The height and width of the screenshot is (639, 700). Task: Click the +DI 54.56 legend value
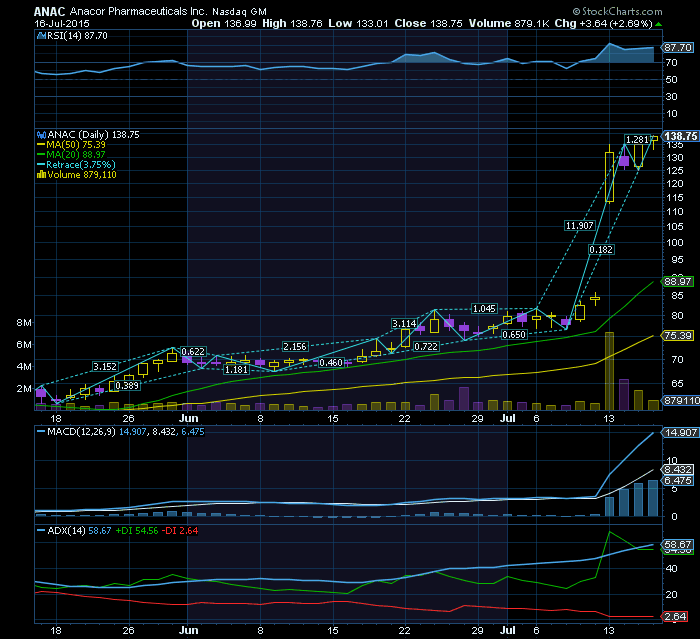pos(137,530)
